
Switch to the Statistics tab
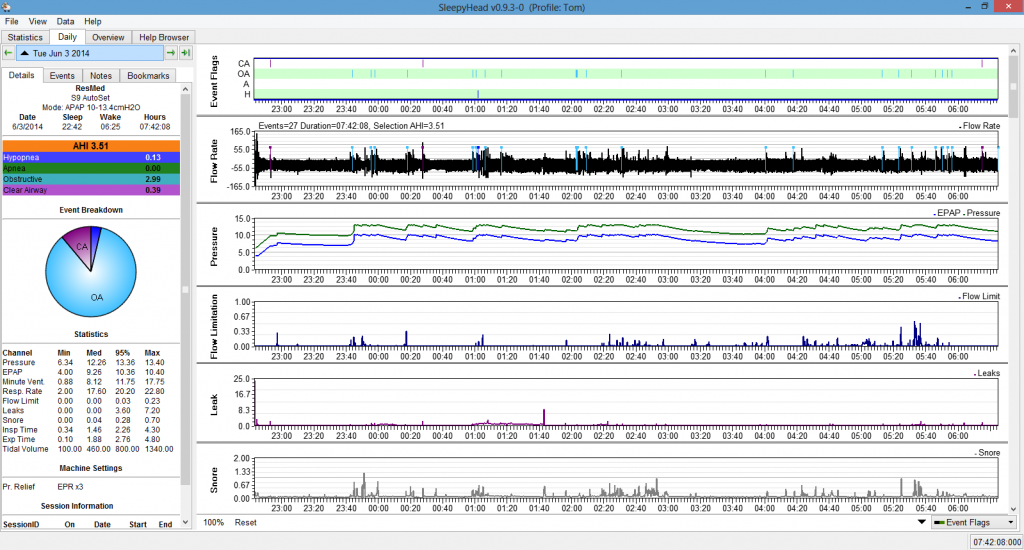pos(25,37)
